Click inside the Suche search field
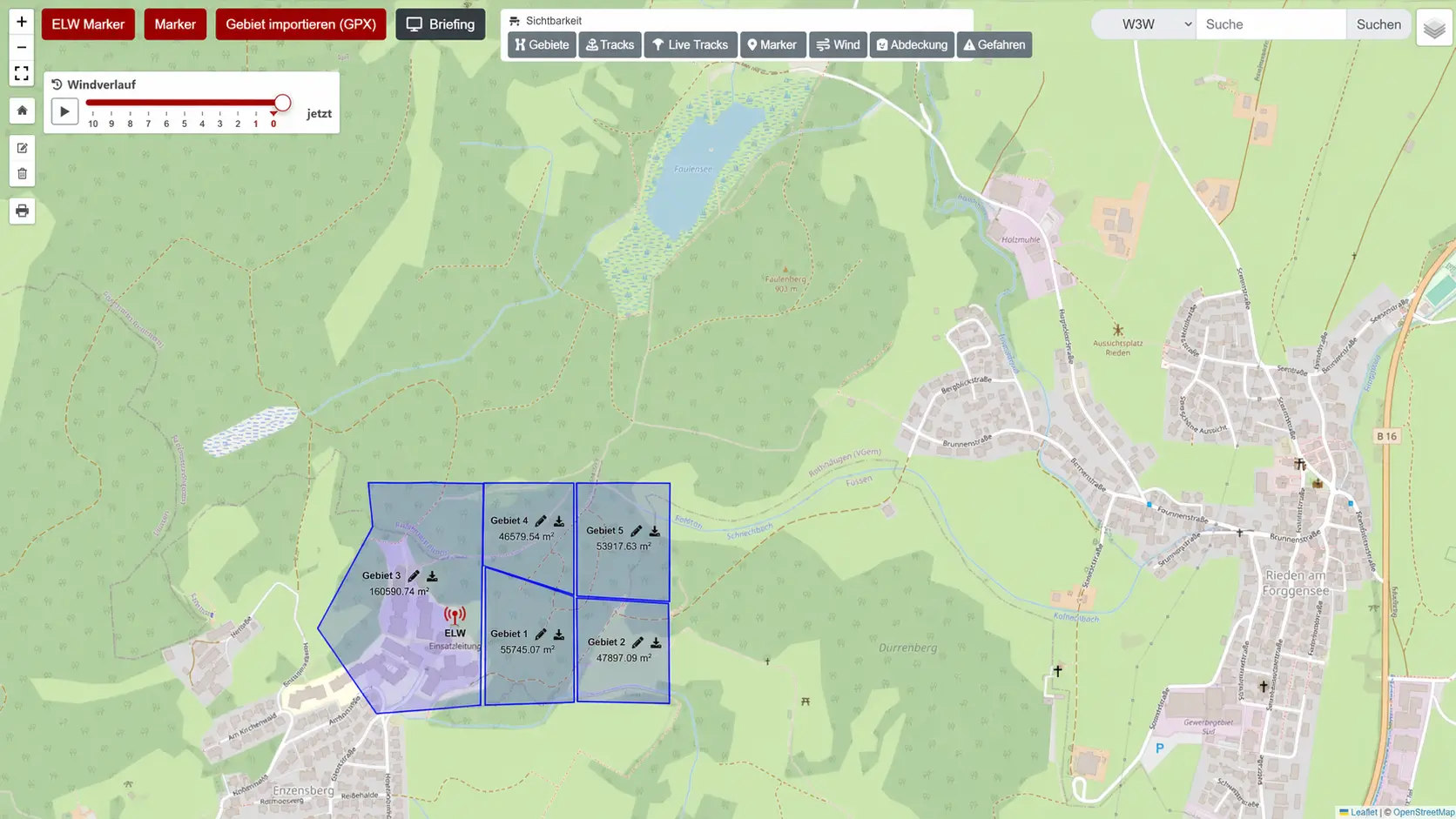1456x819 pixels. [x=1271, y=23]
